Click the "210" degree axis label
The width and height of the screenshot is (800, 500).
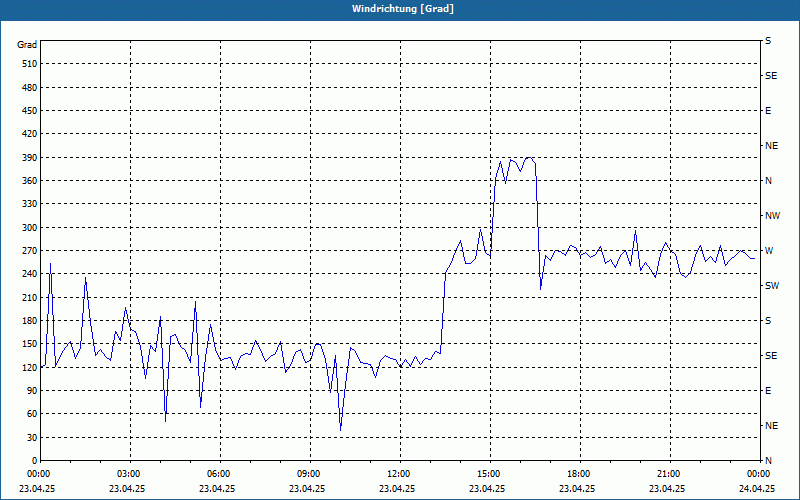point(30,297)
